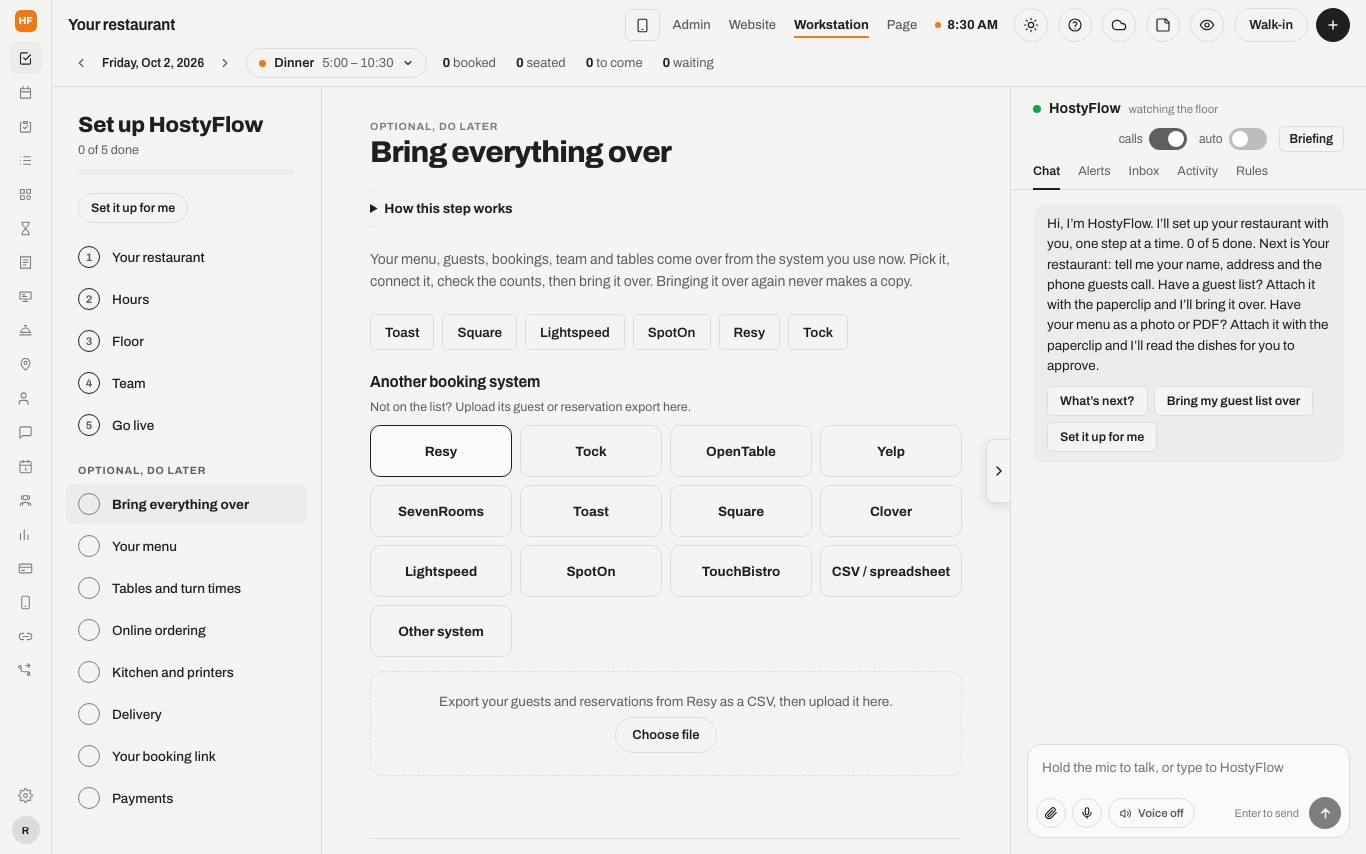Image resolution: width=1366 pixels, height=854 pixels.
Task: Click the grid layout icon in sidebar
Action: click(25, 195)
